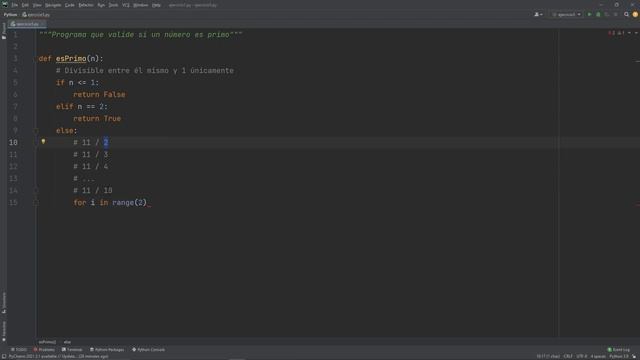
Task: Click the esPrimo function name on line 3
Action: (71, 59)
